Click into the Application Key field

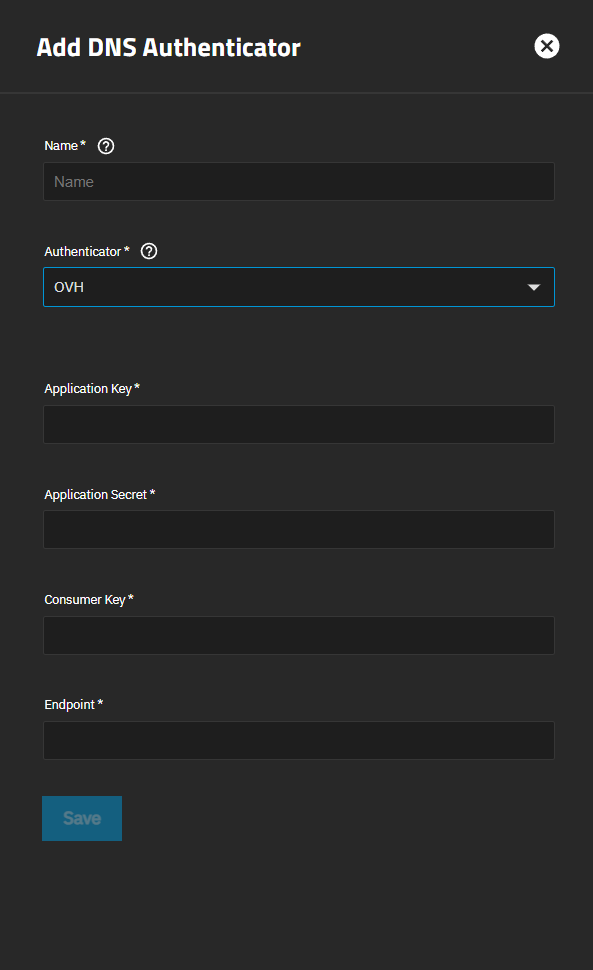pos(299,424)
